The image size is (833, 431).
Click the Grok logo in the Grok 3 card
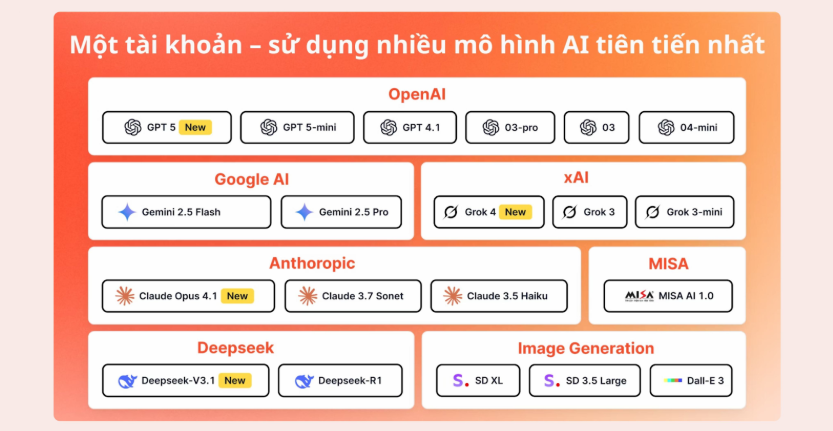coord(569,213)
